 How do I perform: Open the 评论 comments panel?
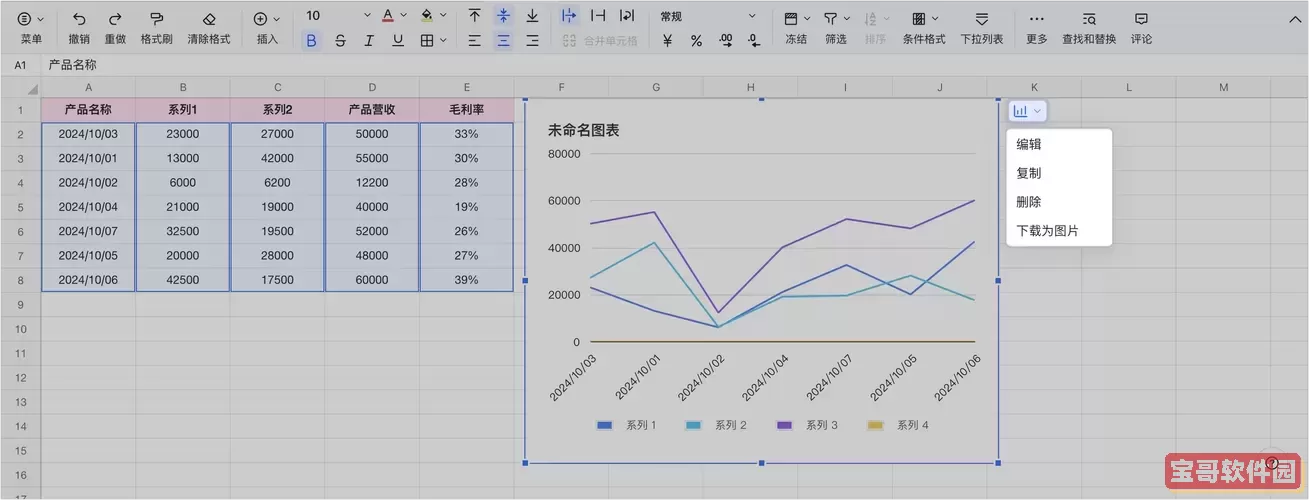coord(1141,28)
